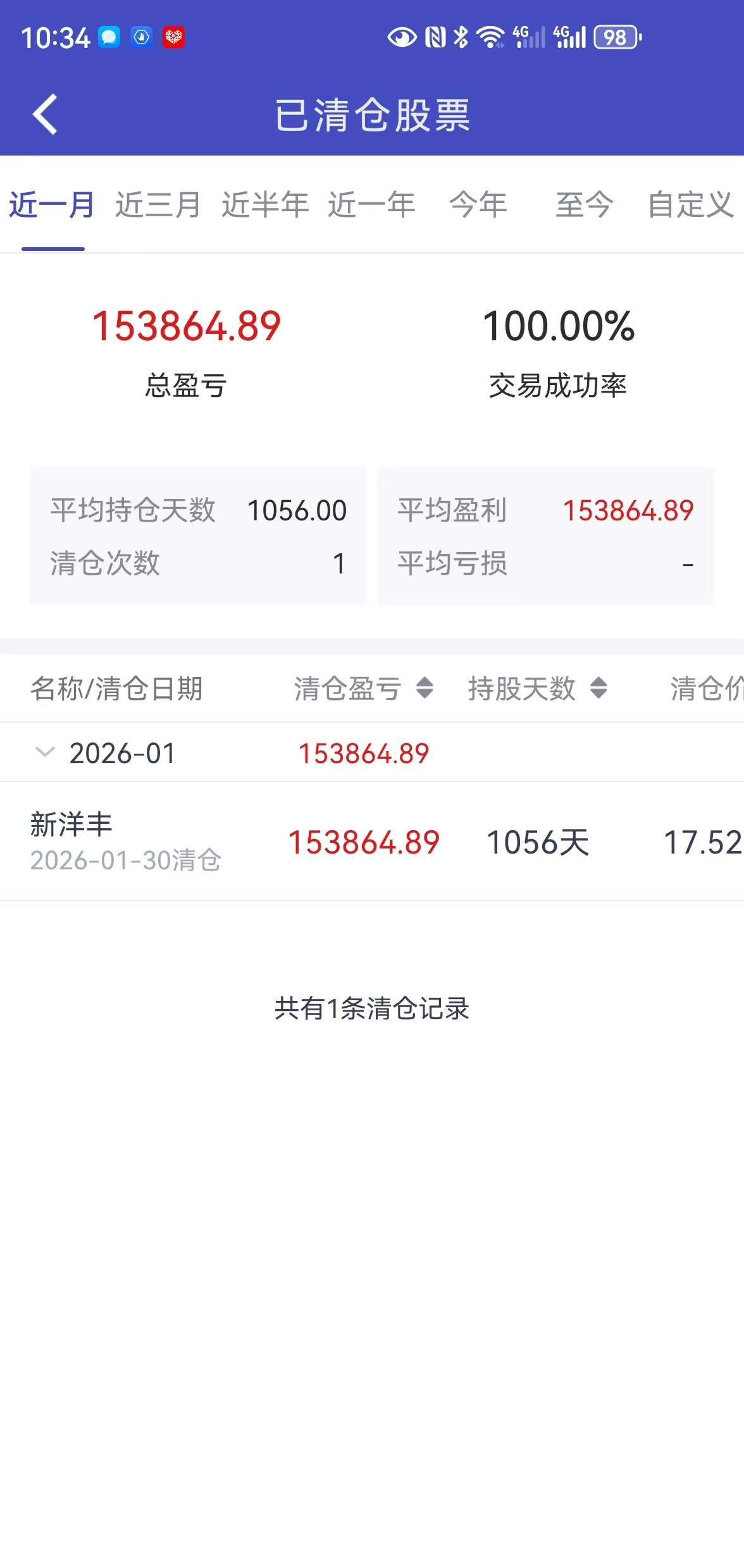Image resolution: width=744 pixels, height=1568 pixels.
Task: Tap the 清仓价 column header
Action: pyautogui.click(x=706, y=688)
